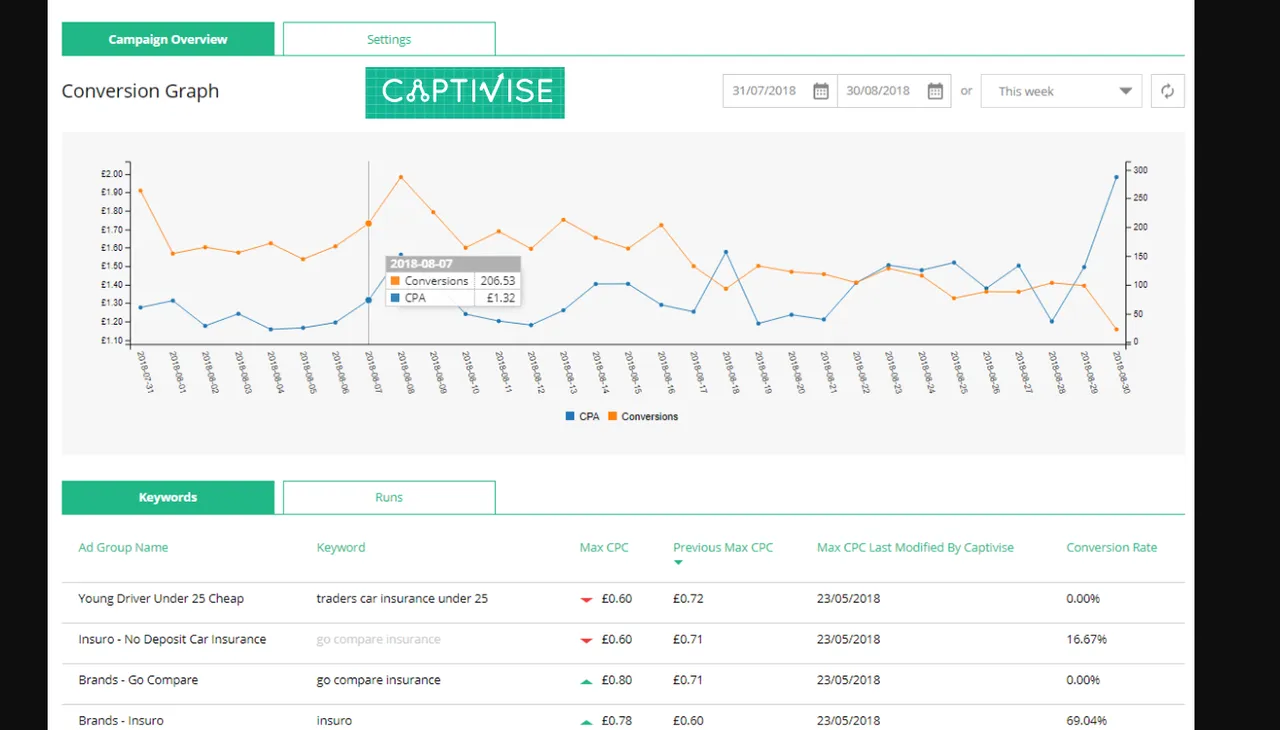Toggle the CPA series in chart legend
This screenshot has height=730, width=1280.
coord(583,416)
